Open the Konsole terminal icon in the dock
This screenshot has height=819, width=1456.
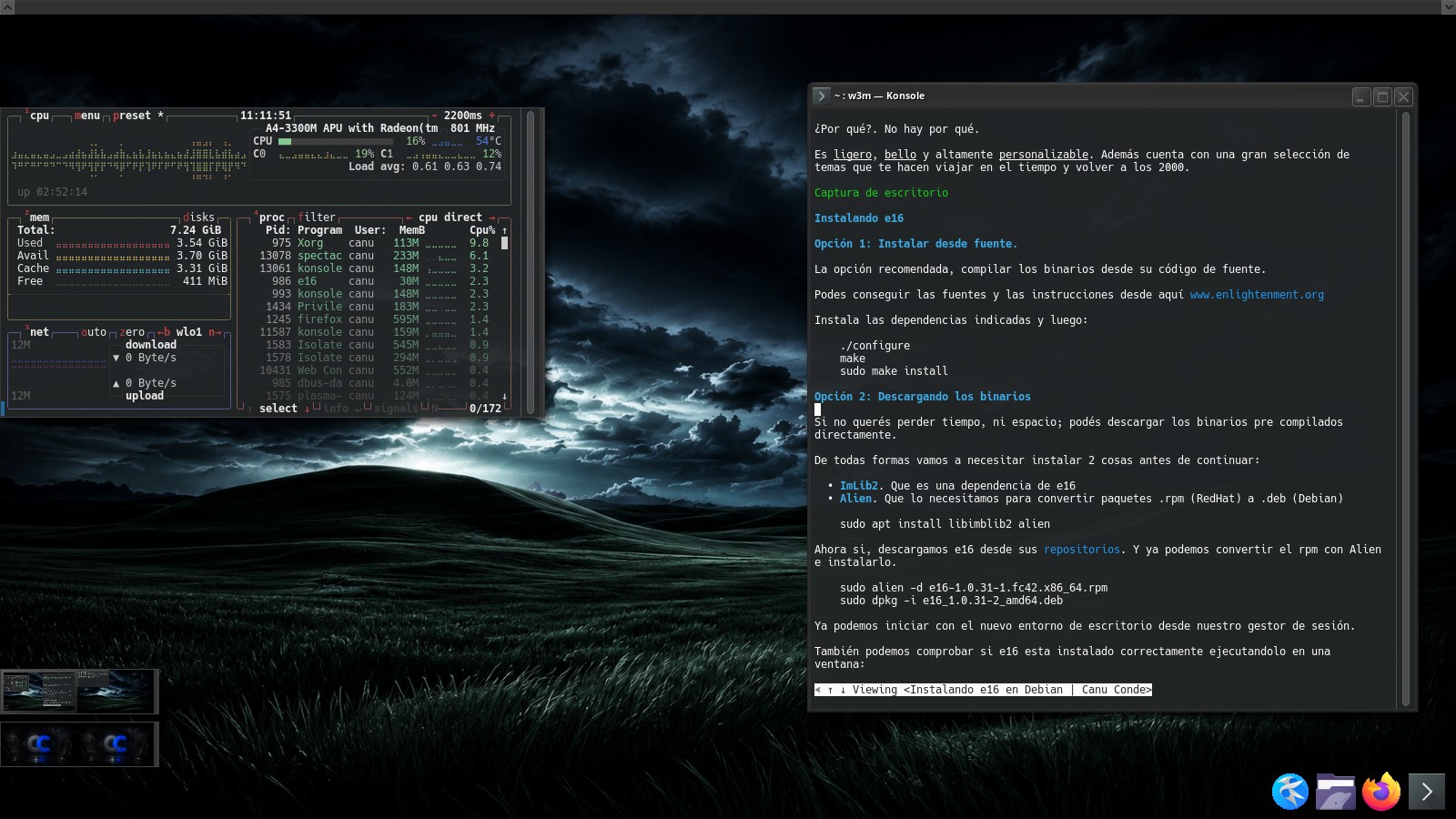click(x=1427, y=792)
